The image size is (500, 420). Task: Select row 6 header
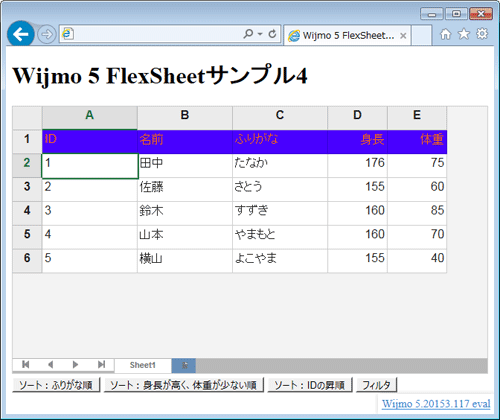[x=27, y=261]
